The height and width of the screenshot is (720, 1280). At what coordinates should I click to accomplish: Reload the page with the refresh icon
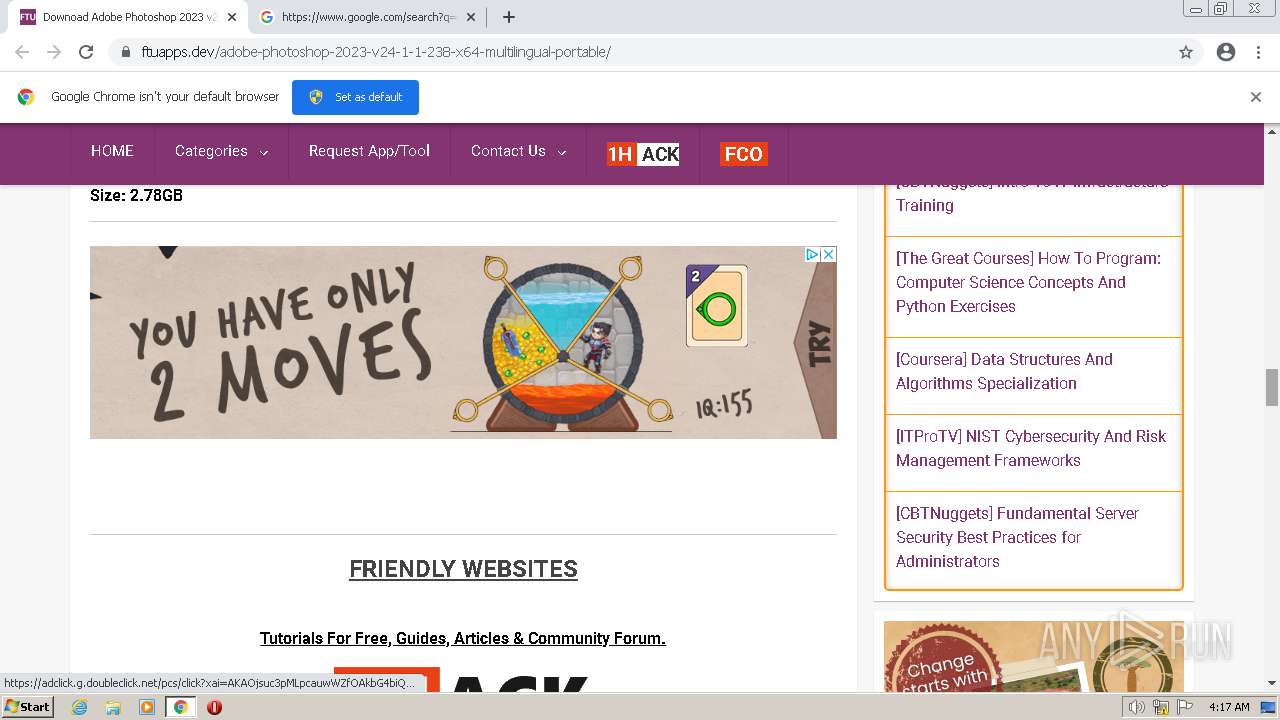coord(86,52)
